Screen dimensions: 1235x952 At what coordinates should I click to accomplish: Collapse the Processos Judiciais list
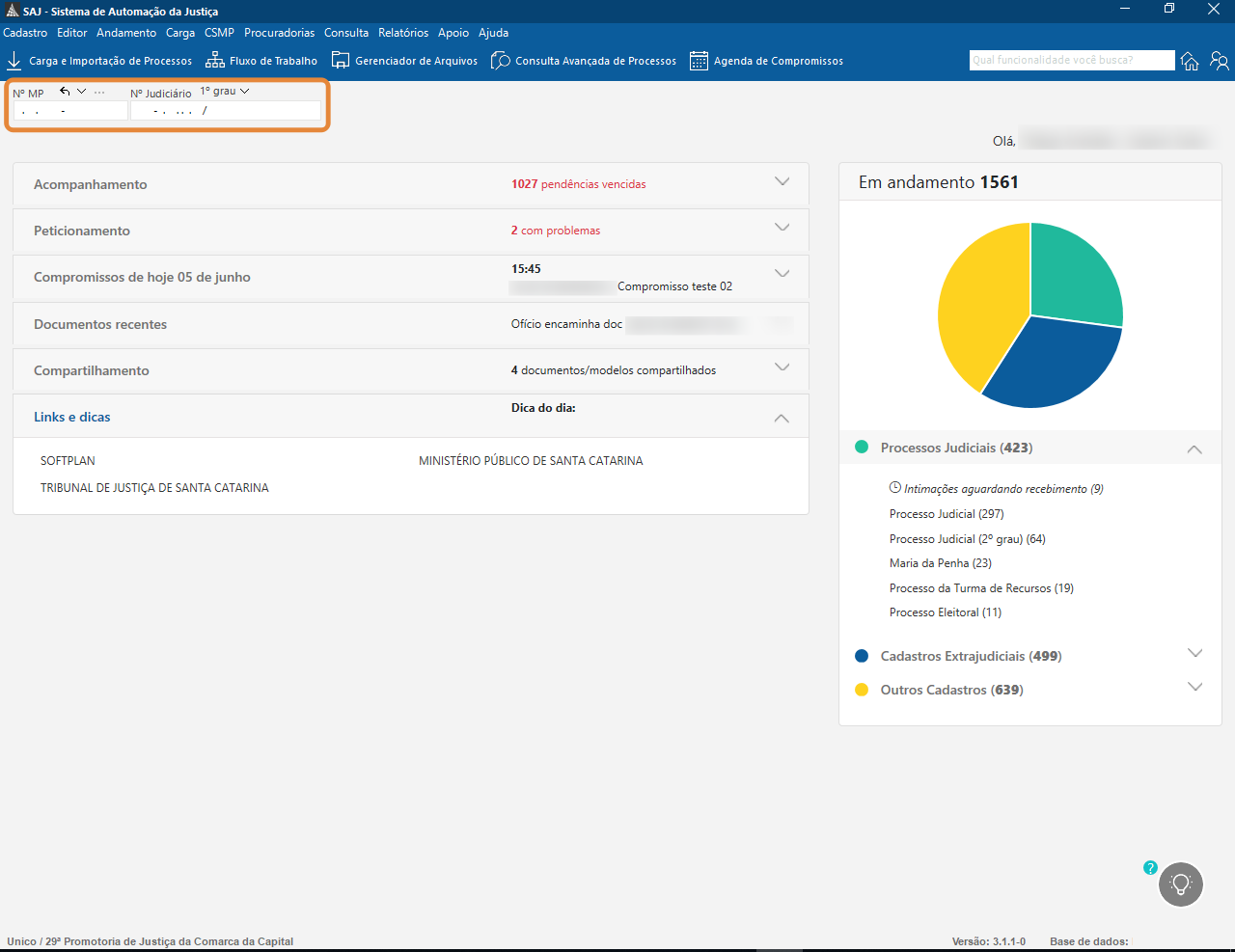click(x=1194, y=449)
